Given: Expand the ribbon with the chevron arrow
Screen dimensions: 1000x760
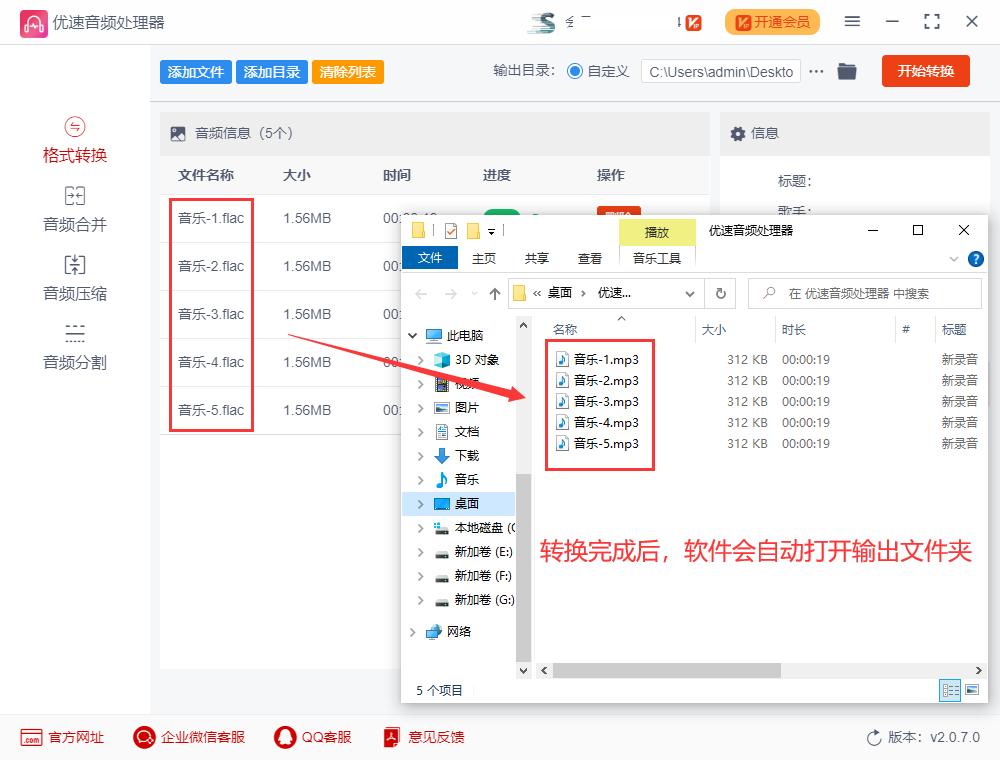Looking at the screenshot, I should (954, 258).
